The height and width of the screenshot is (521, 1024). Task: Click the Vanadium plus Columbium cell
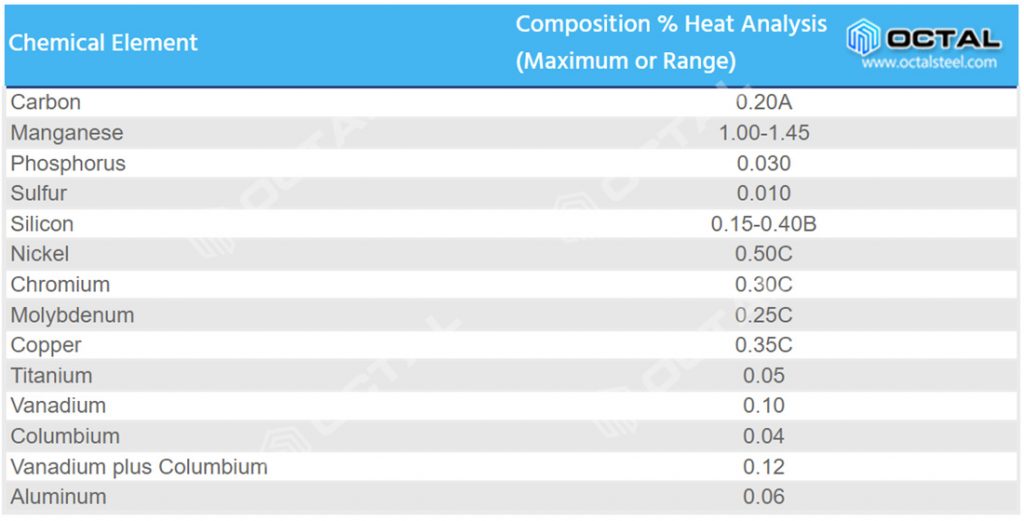click(x=139, y=467)
